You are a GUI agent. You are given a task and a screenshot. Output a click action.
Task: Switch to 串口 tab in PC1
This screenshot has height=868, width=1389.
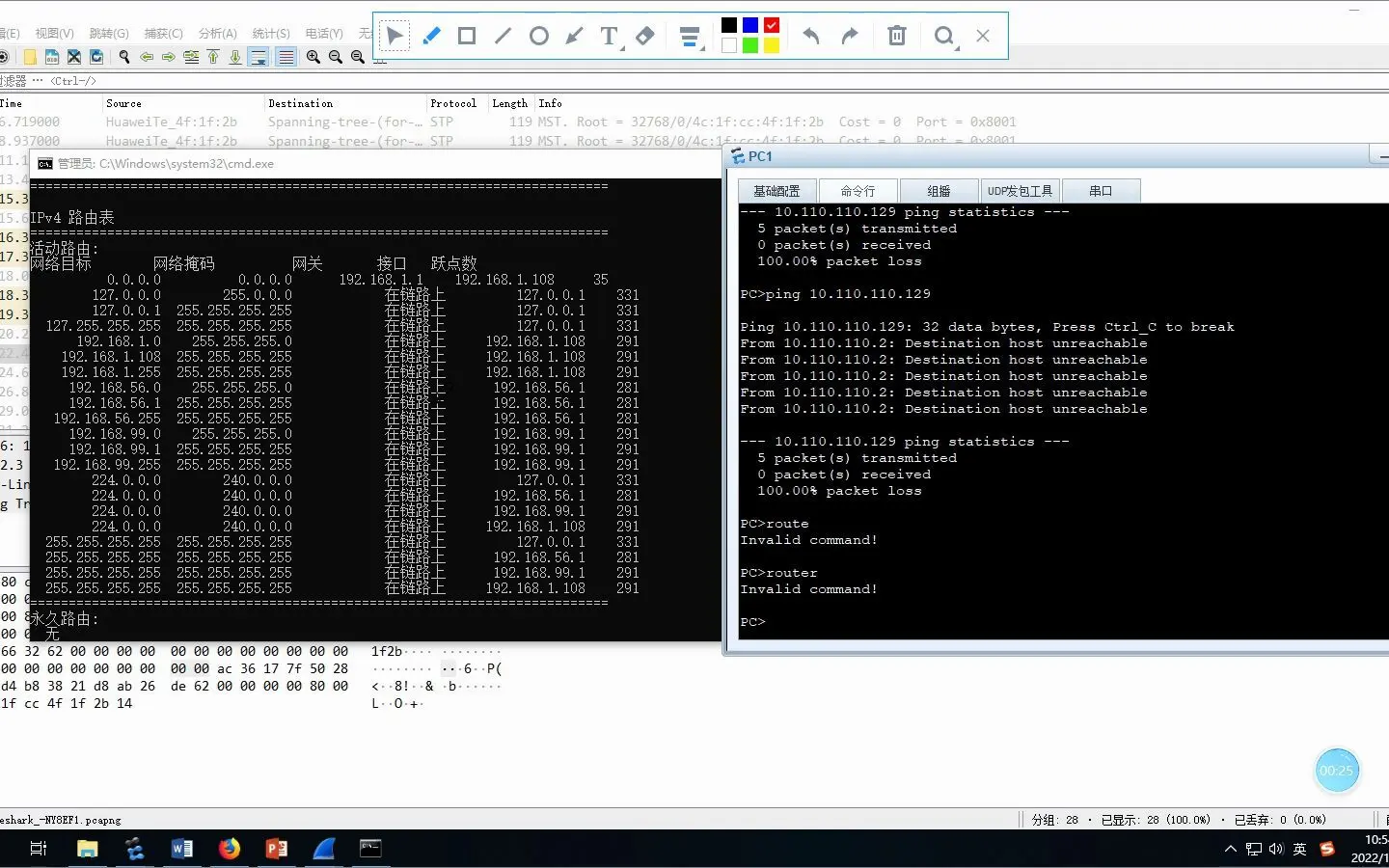pos(1102,191)
